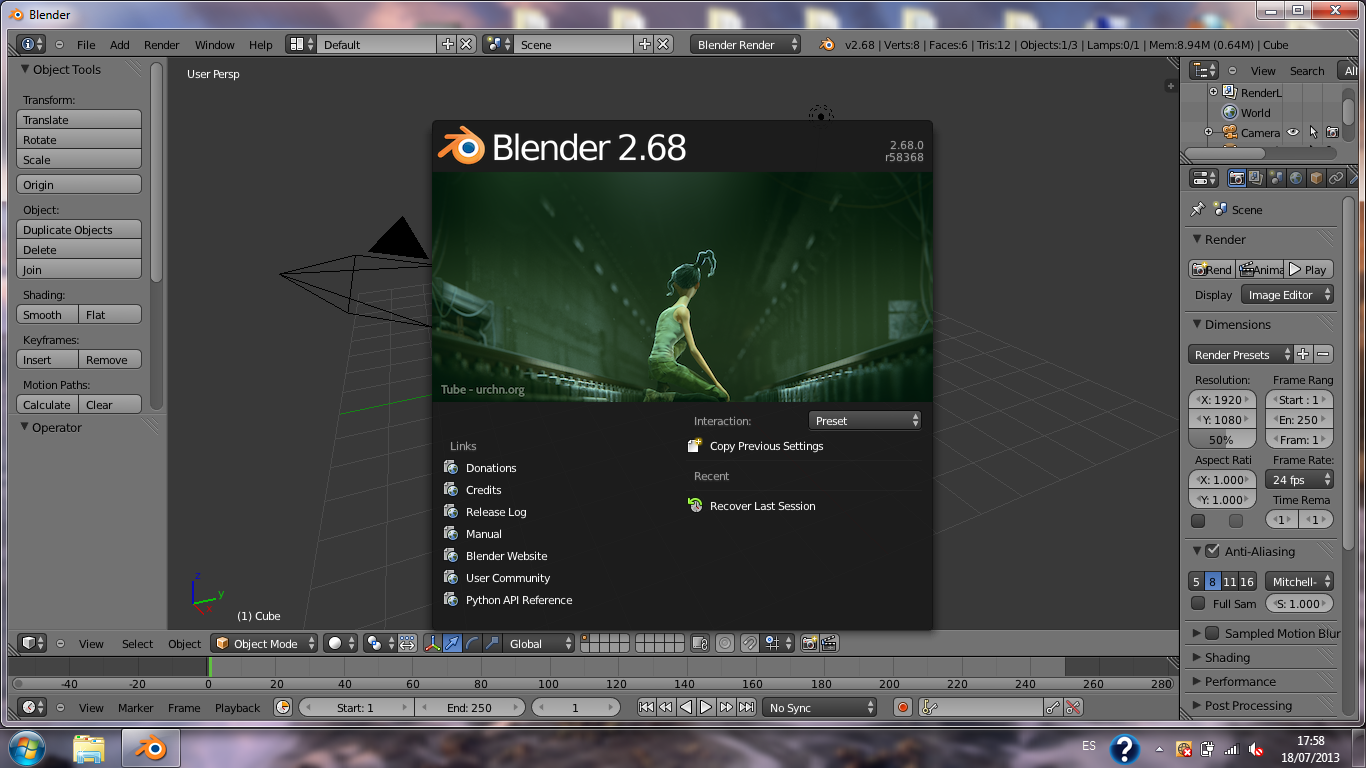Select the rotate manipulator arc icon

pyautogui.click(x=472, y=644)
